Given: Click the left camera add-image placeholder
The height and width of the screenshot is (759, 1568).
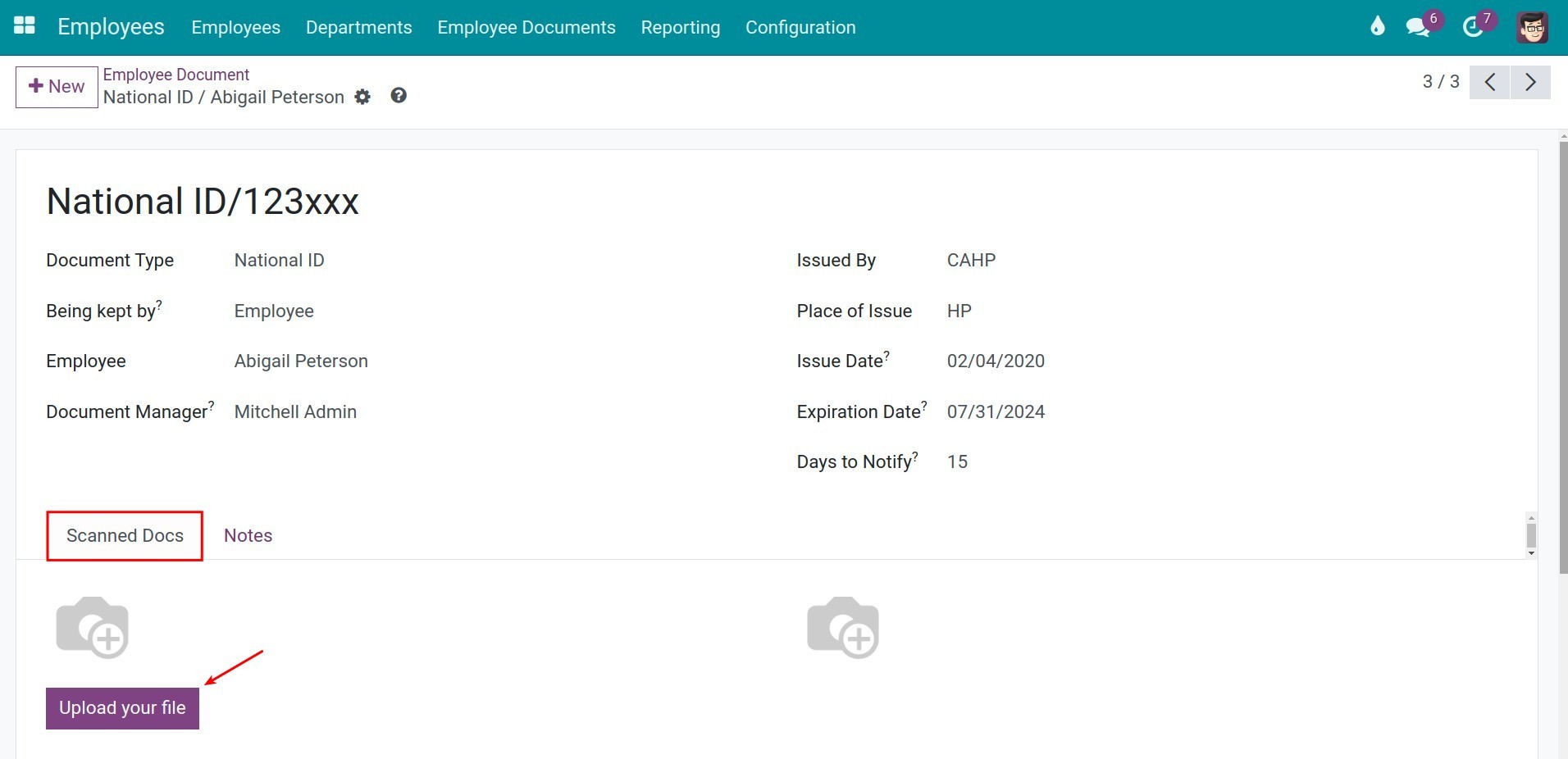Looking at the screenshot, I should tap(92, 627).
